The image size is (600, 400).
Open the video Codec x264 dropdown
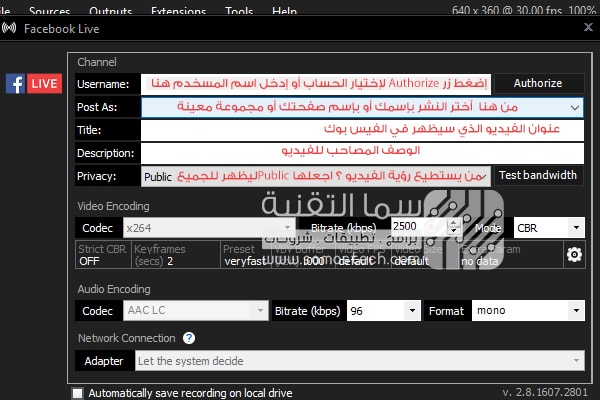209,228
